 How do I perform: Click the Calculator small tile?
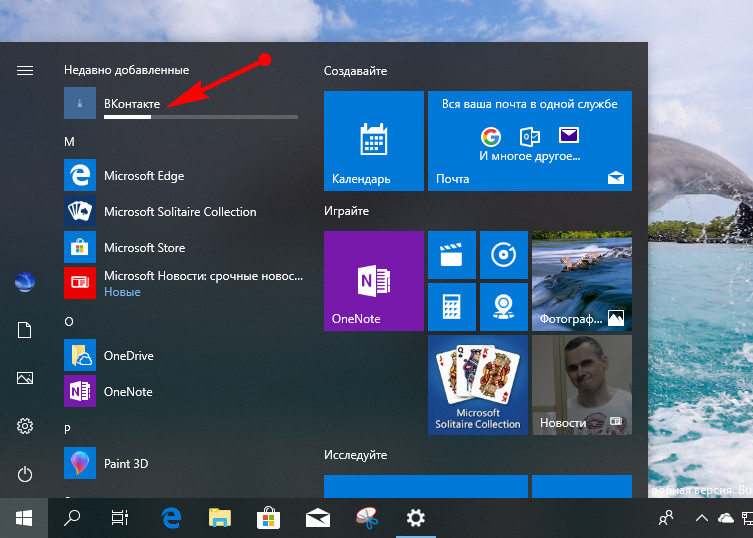pyautogui.click(x=451, y=306)
